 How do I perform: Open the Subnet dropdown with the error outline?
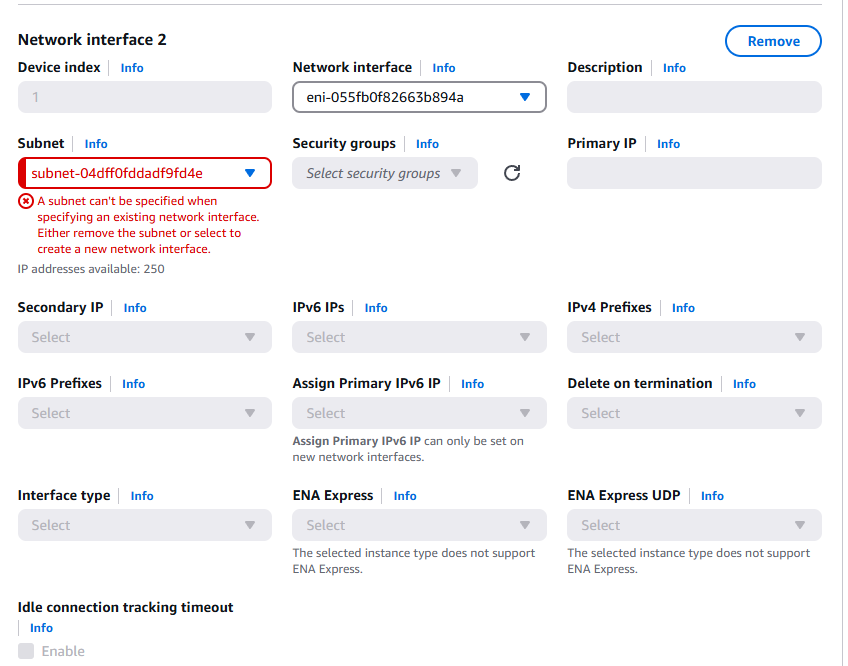[x=144, y=172]
